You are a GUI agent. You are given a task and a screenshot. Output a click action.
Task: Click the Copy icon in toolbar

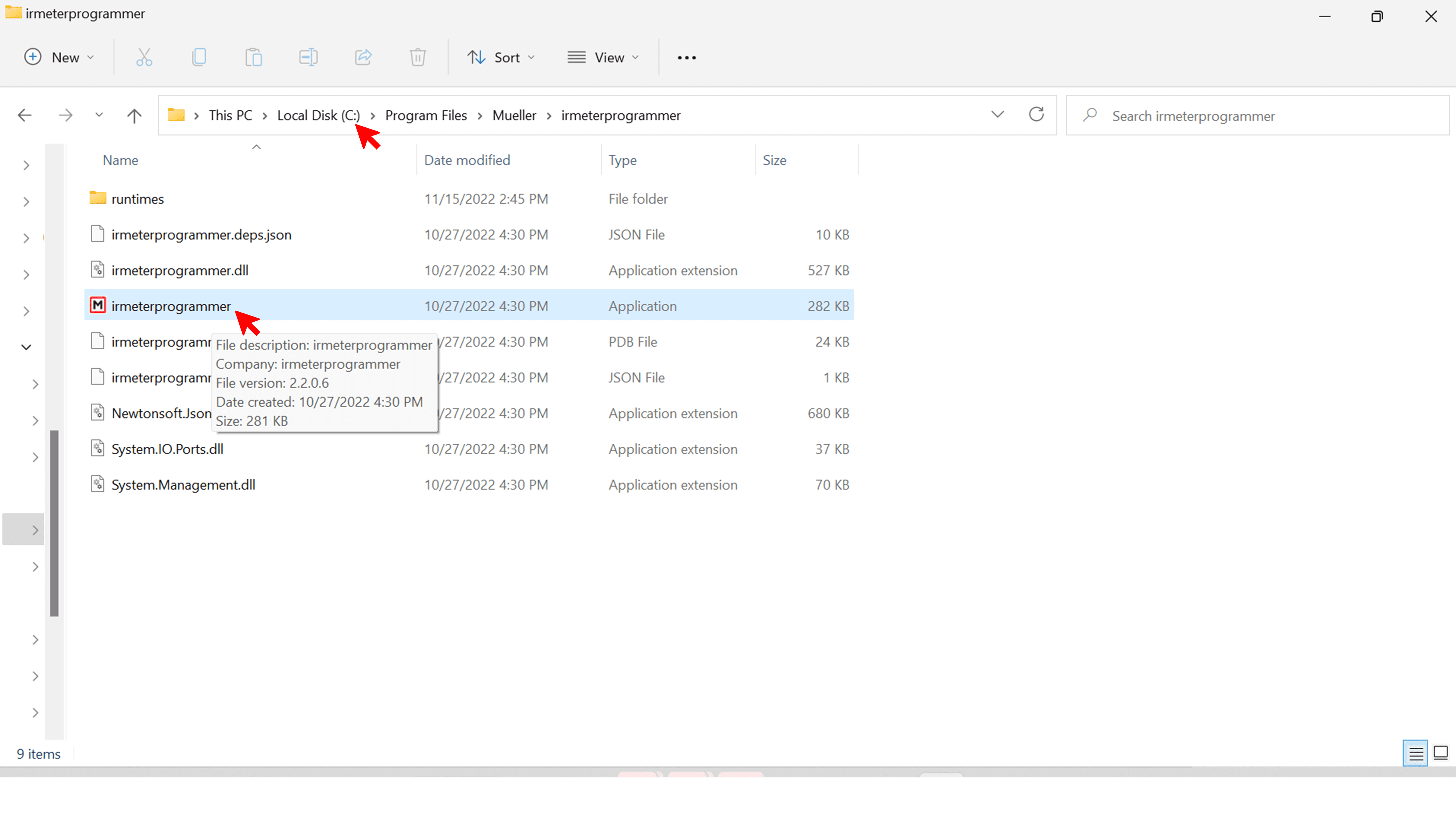coord(199,57)
